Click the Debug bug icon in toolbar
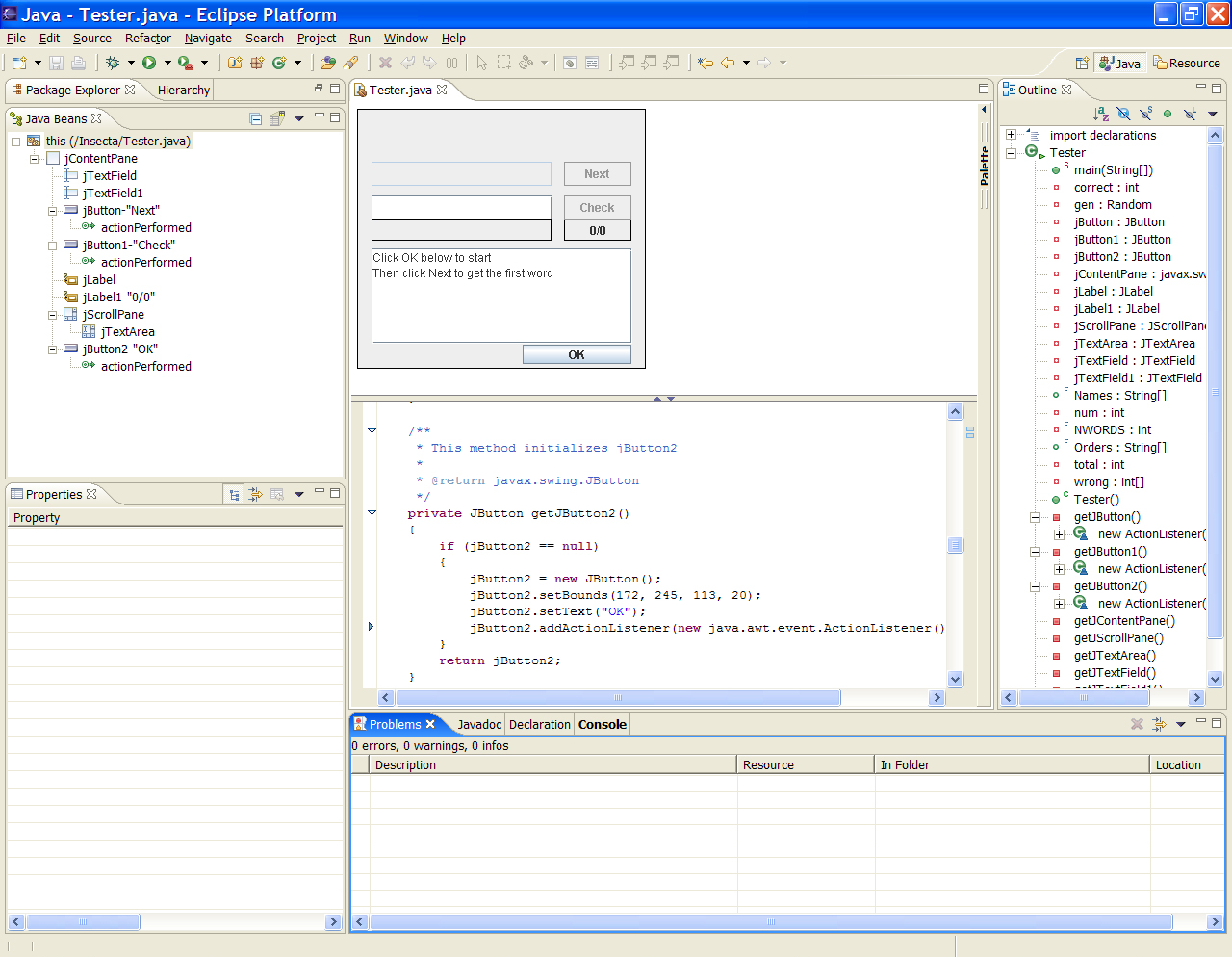Screen dimensions: 1232x957 coord(113,63)
